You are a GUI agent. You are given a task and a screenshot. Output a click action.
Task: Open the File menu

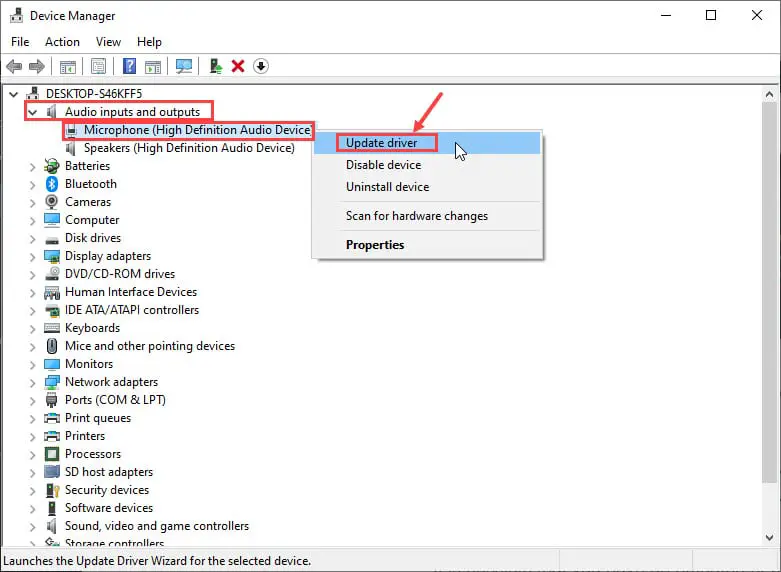20,42
